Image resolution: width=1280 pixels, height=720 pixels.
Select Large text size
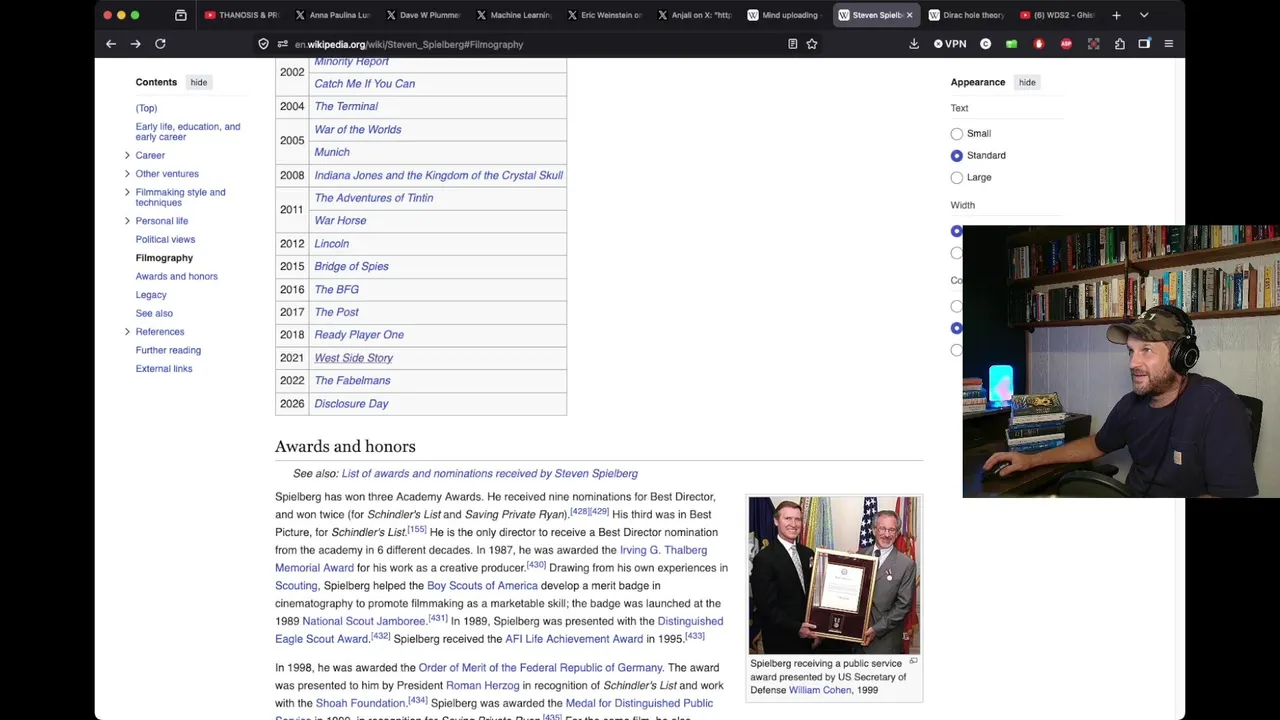(957, 177)
